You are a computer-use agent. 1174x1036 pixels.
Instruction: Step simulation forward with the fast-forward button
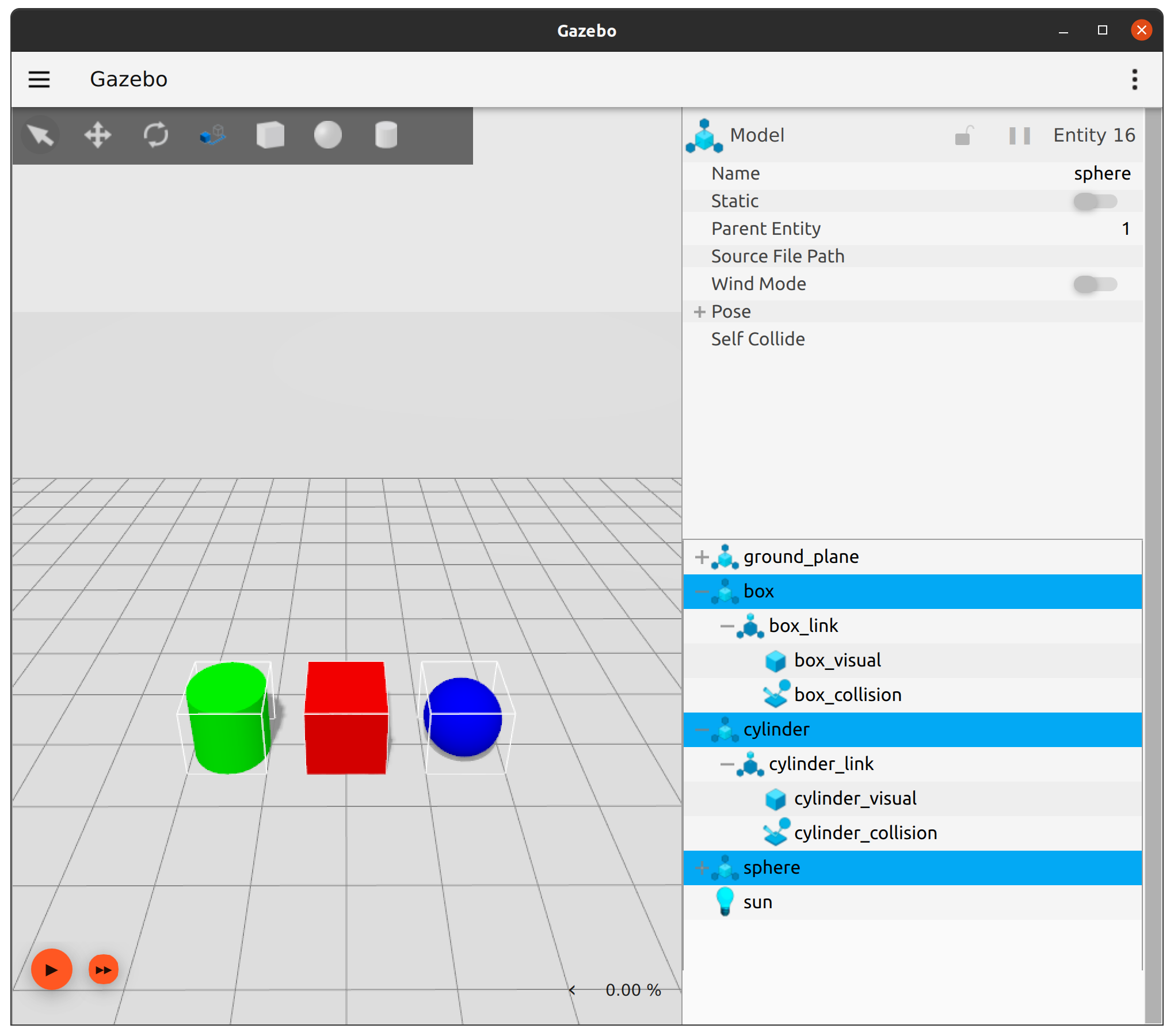(104, 970)
